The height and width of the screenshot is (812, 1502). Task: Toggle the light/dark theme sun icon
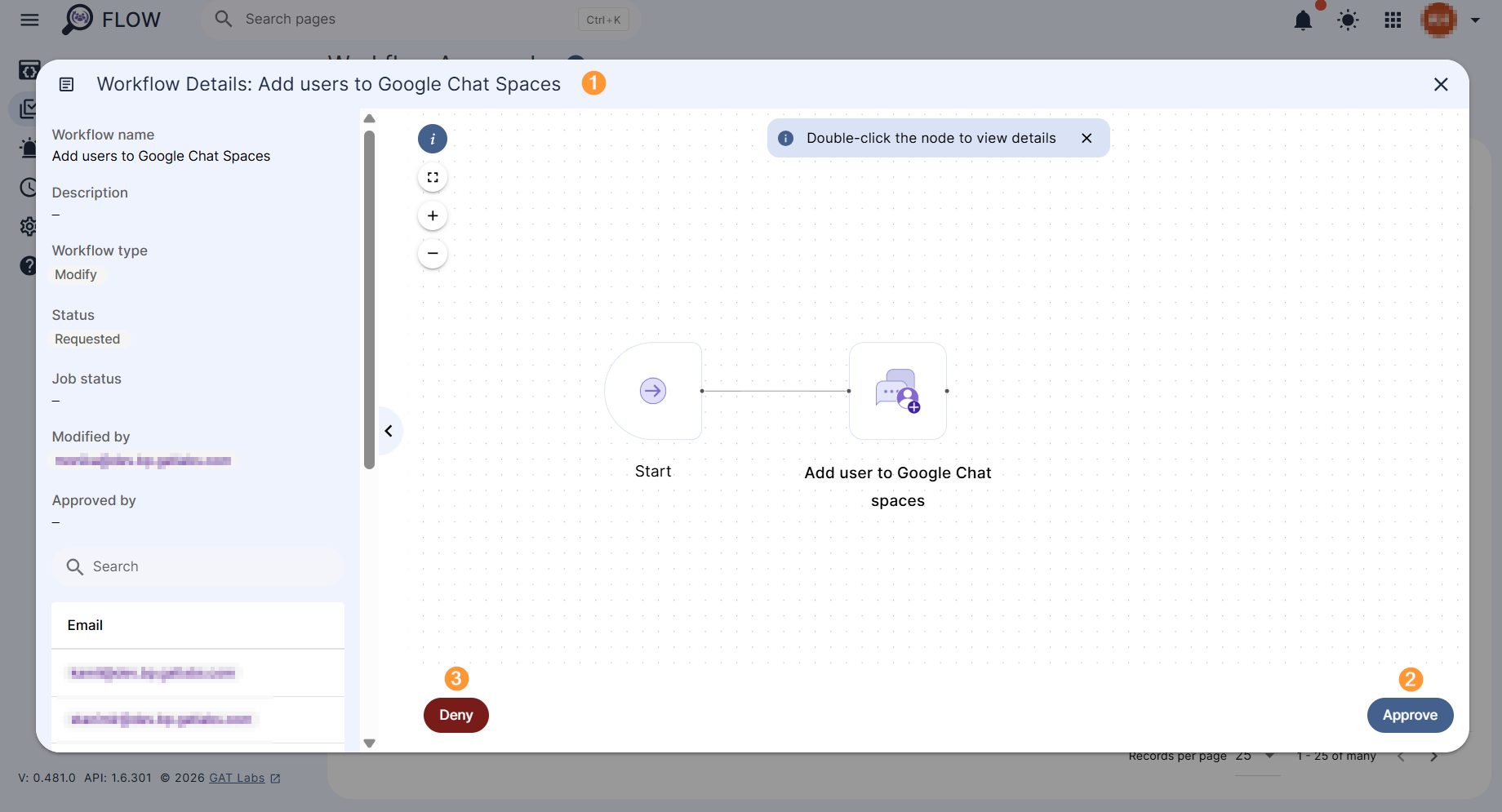pos(1348,20)
